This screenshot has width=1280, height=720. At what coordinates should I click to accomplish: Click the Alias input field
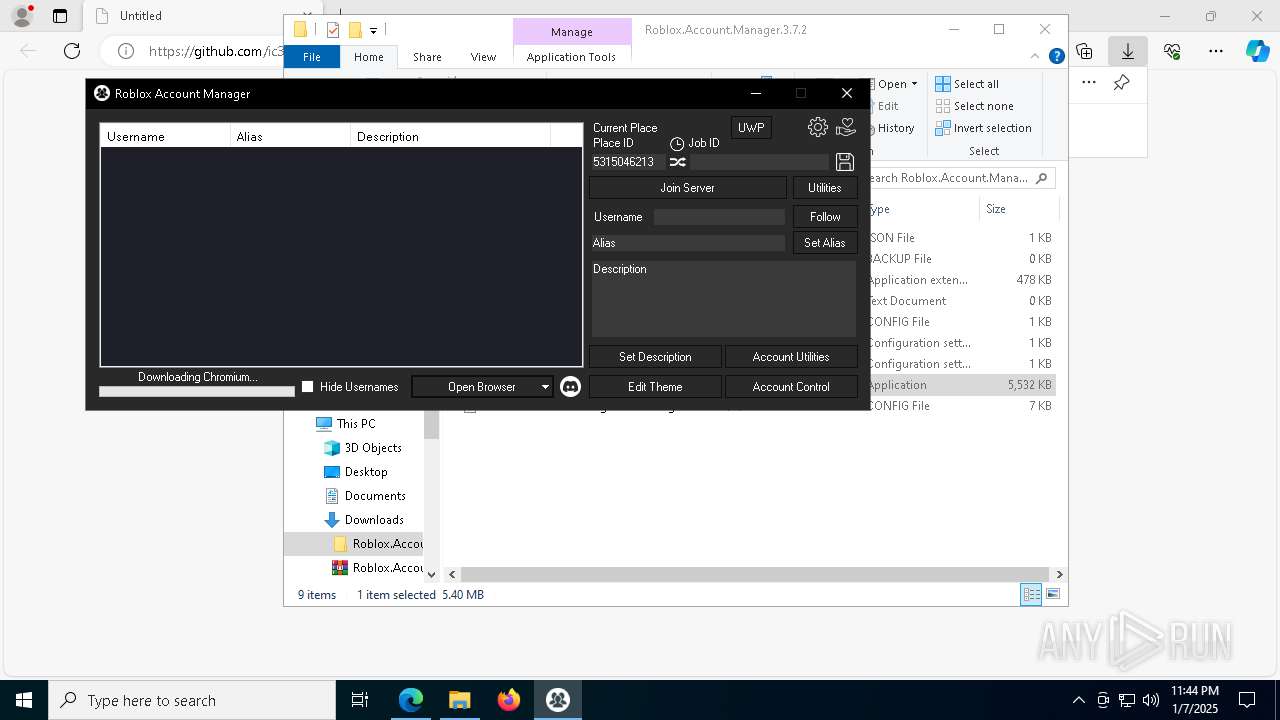point(688,243)
